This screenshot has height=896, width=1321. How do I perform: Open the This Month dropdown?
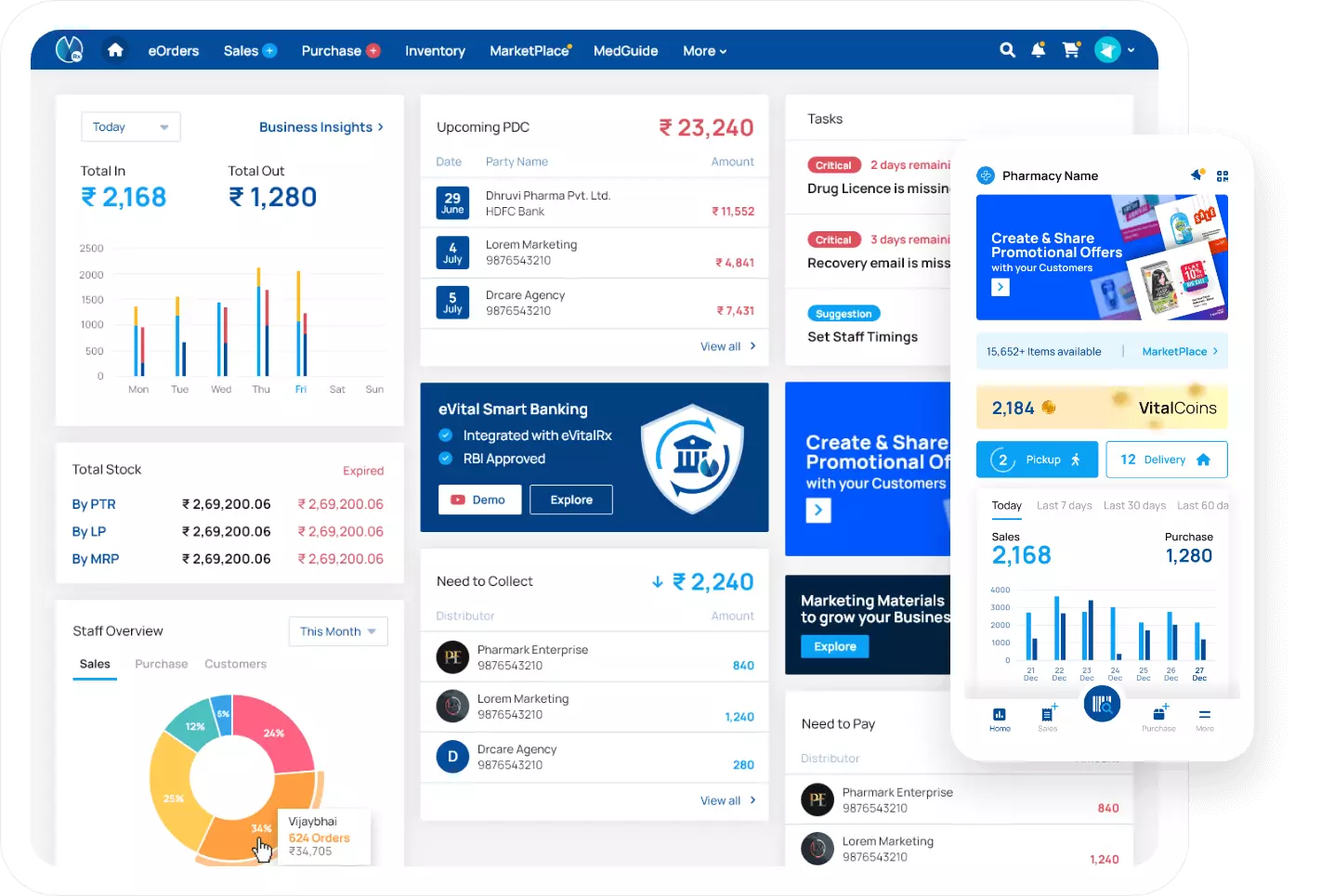338,631
